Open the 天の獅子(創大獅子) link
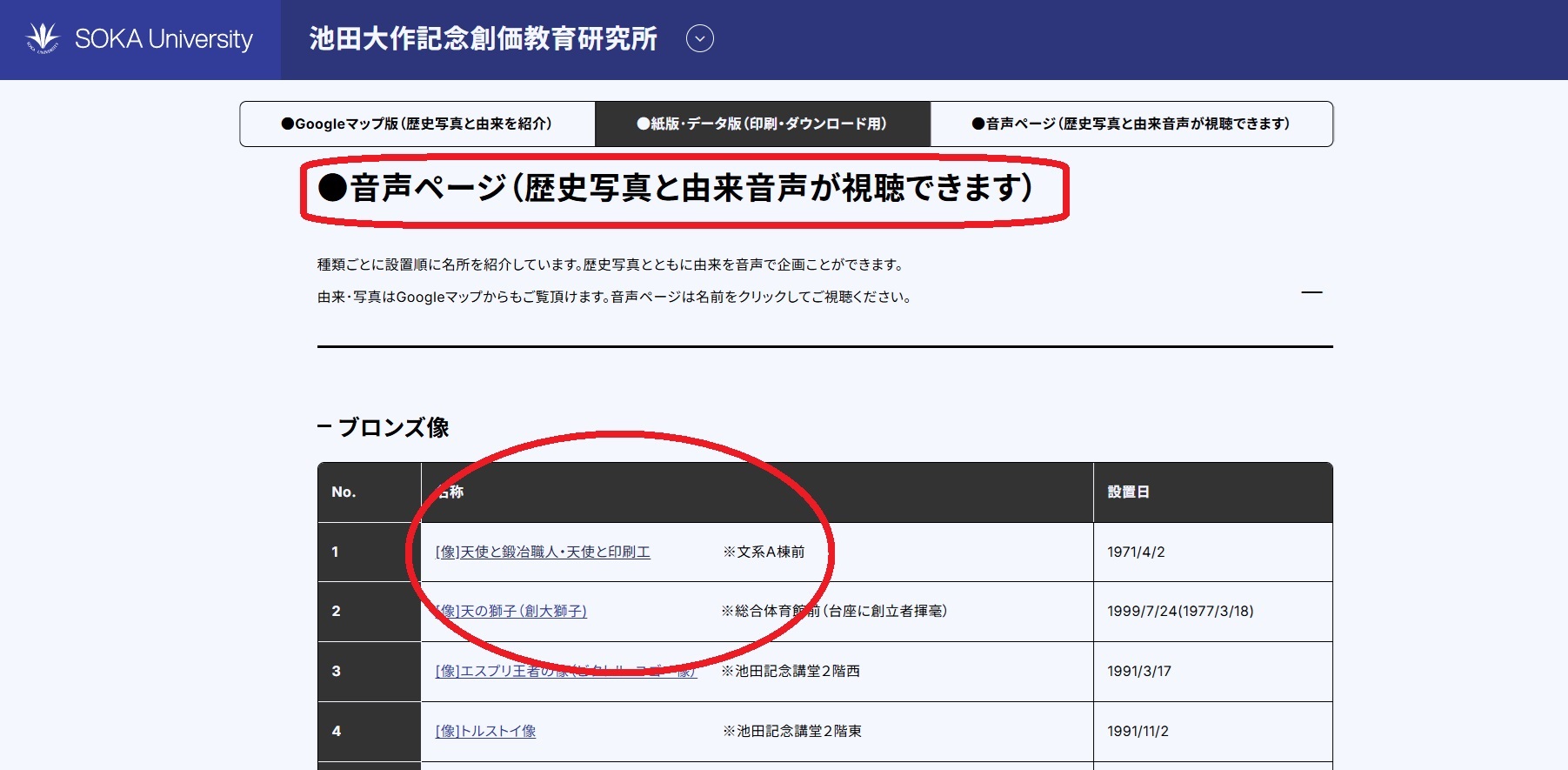The height and width of the screenshot is (770, 1568). coord(511,611)
